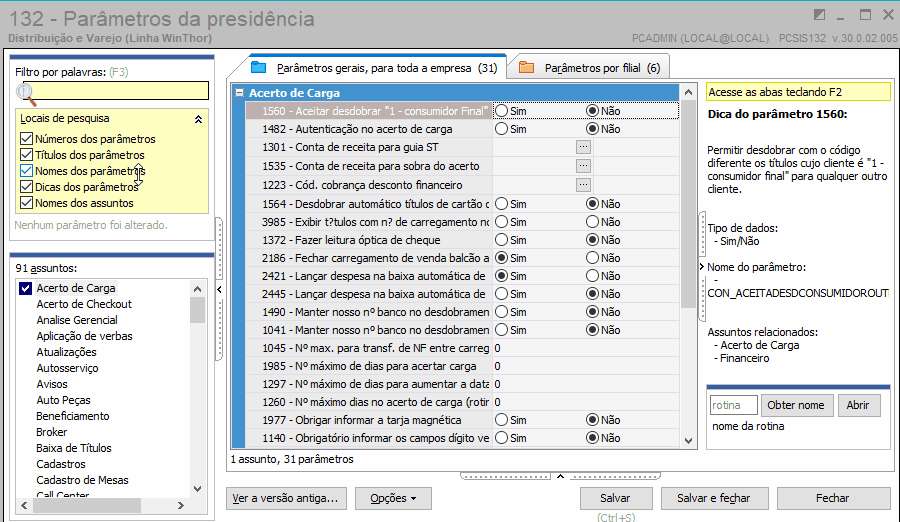Click subjects list scroll down arrow
The width and height of the screenshot is (900, 522).
[197, 489]
